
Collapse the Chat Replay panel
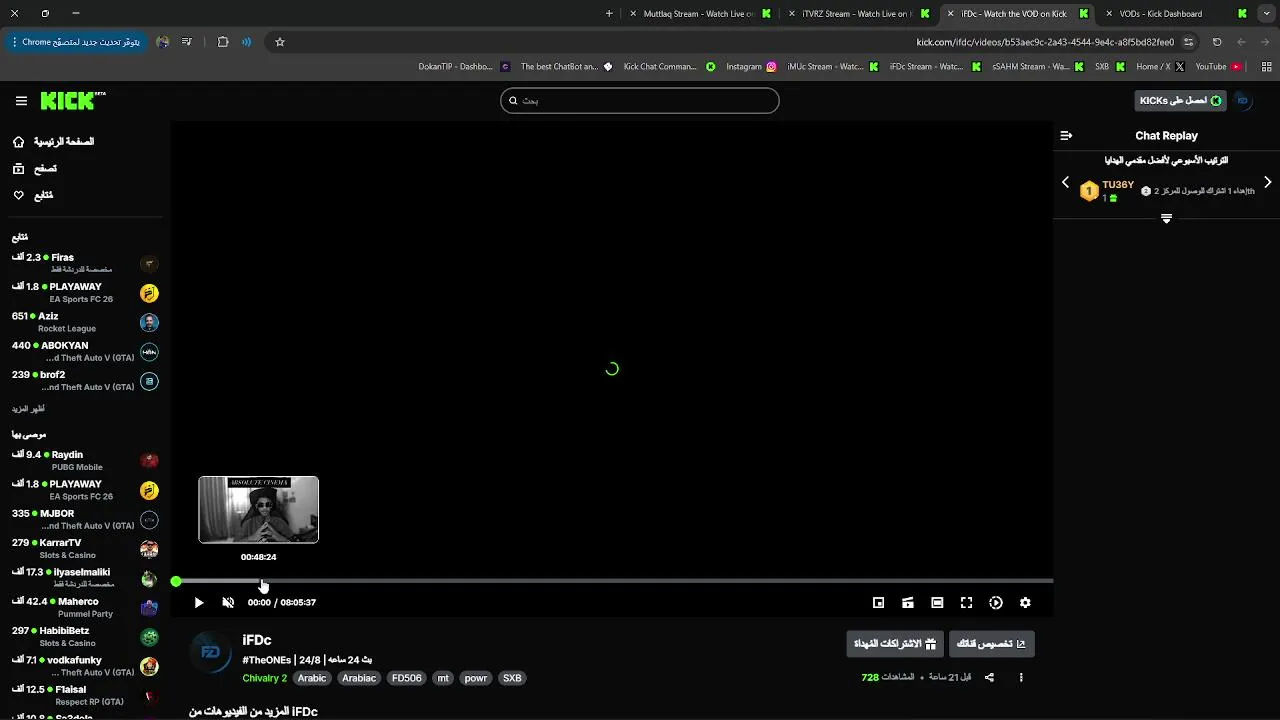point(1066,135)
